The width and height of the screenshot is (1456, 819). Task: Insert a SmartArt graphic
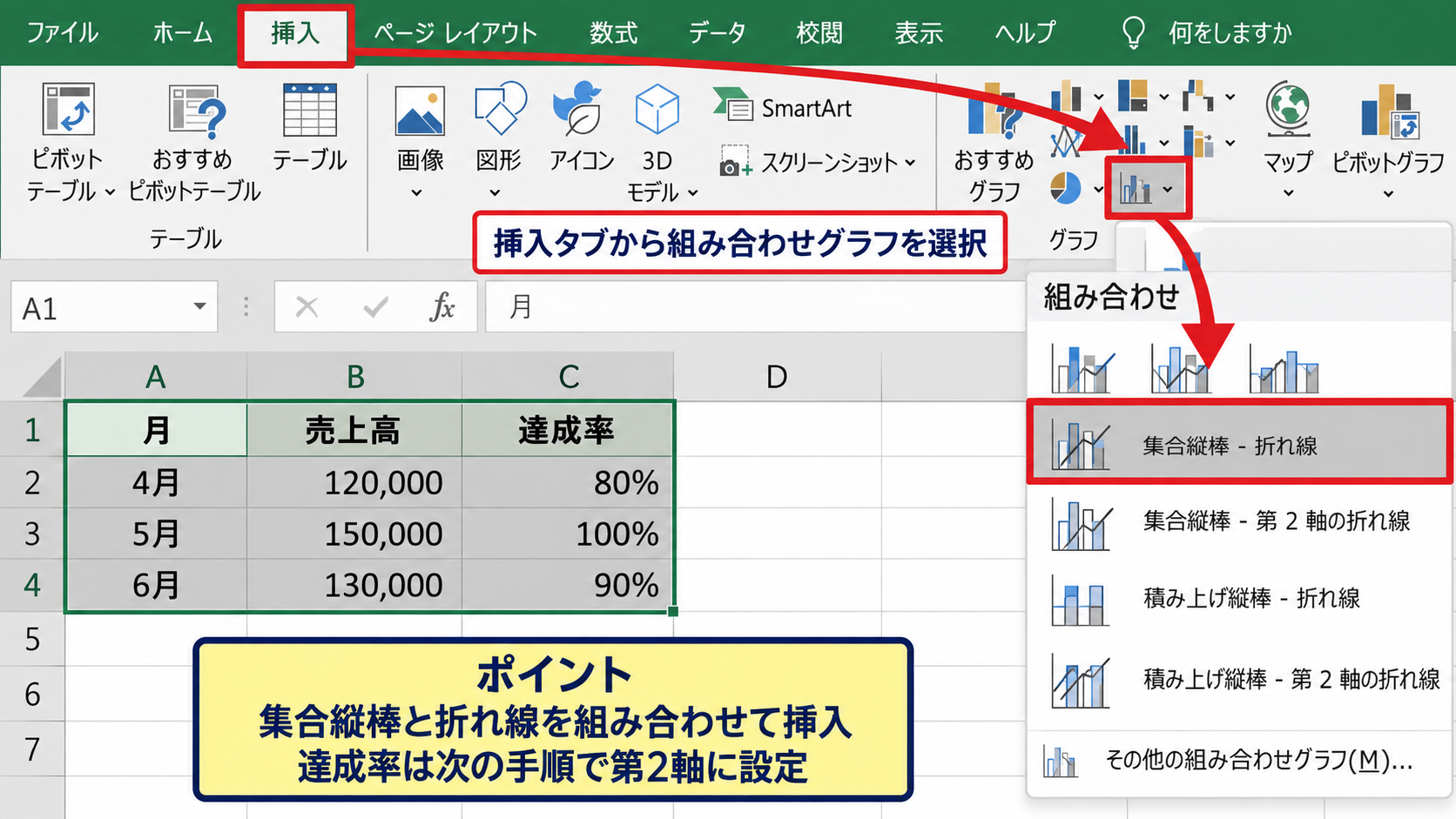[781, 108]
